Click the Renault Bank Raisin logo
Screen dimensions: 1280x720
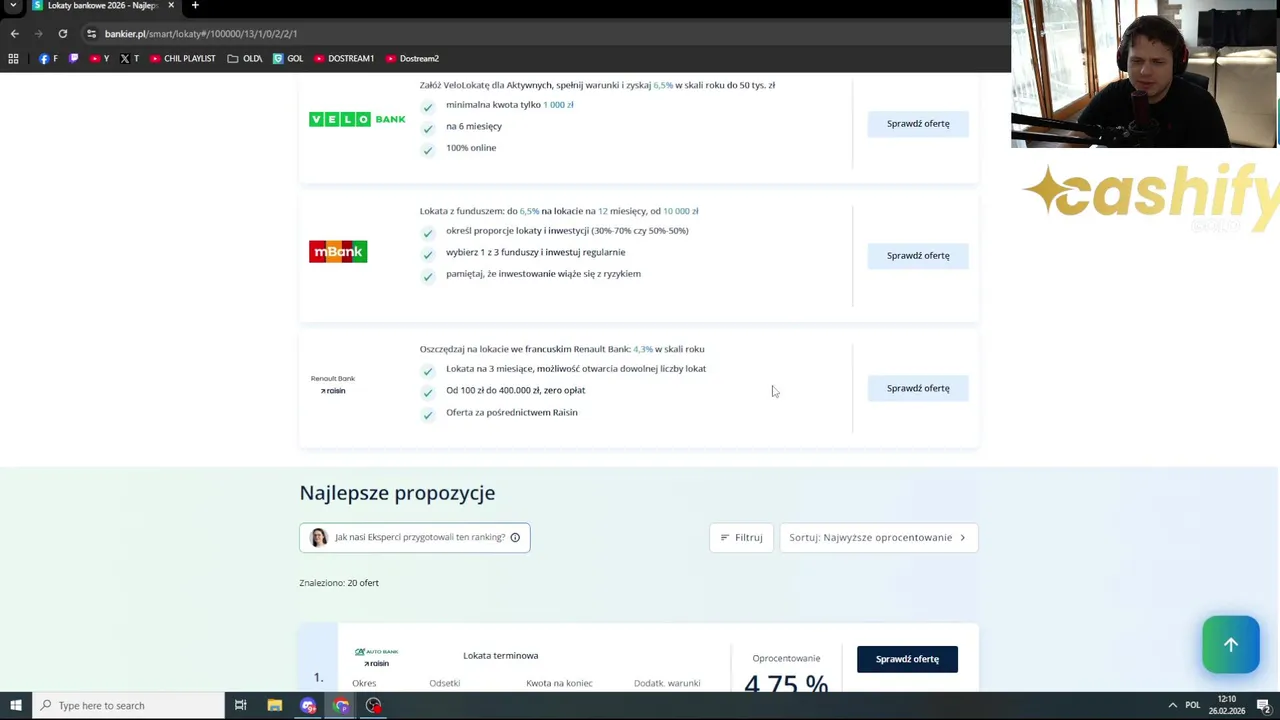pos(333,384)
